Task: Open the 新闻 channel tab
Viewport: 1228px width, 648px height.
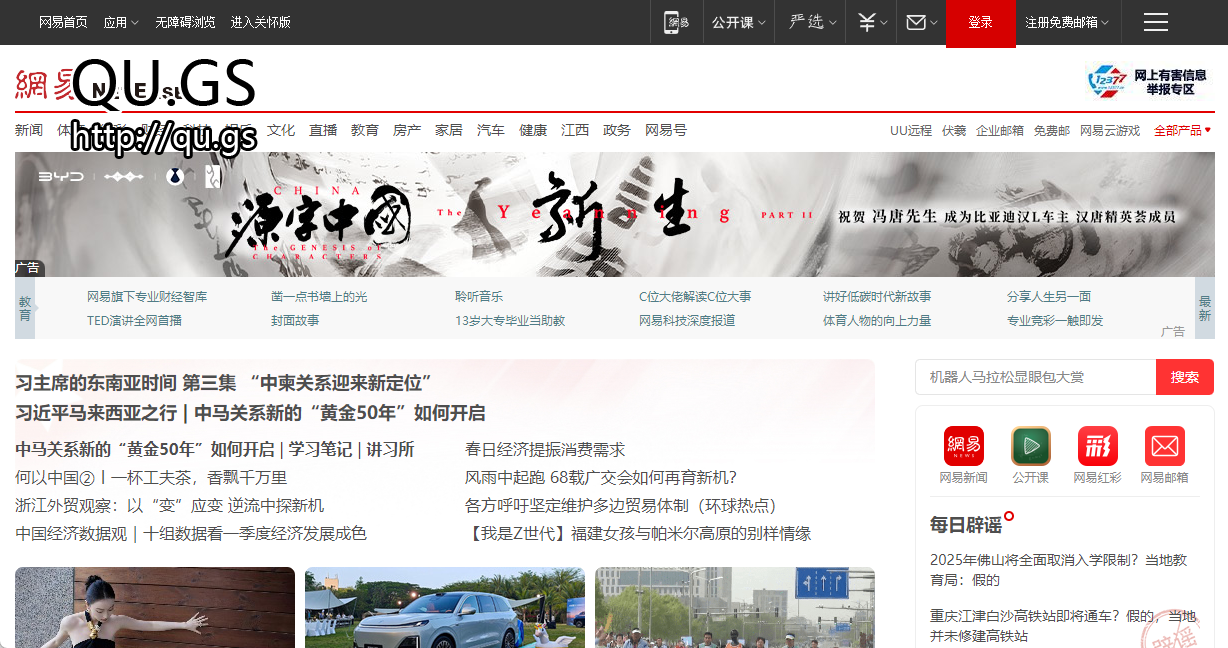Action: (29, 130)
